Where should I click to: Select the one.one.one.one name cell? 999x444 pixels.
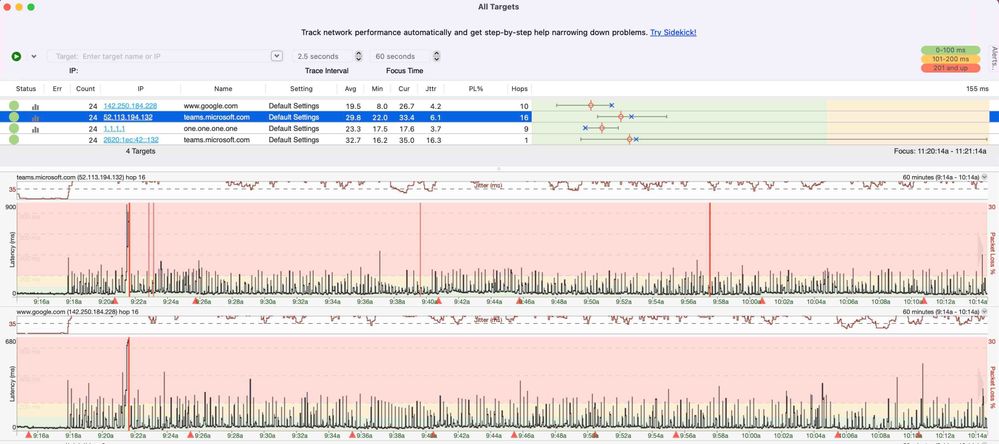click(210, 129)
